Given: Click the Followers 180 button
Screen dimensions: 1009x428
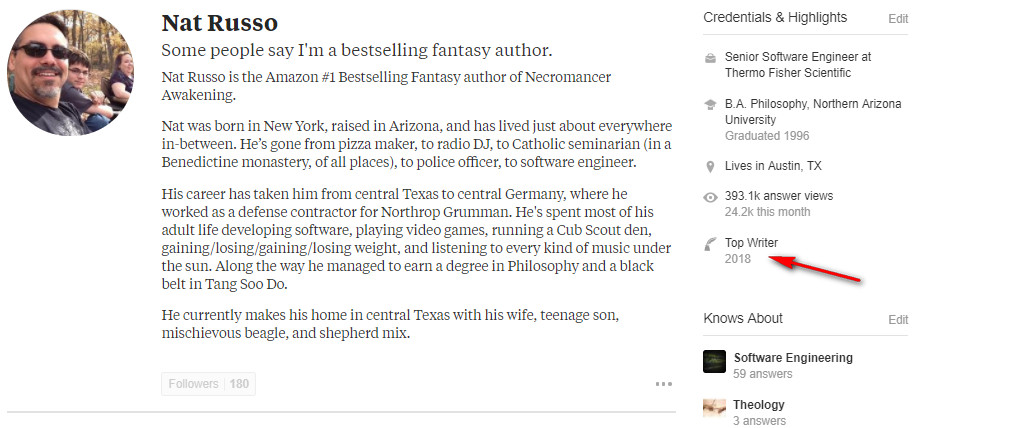Looking at the screenshot, I should [208, 384].
